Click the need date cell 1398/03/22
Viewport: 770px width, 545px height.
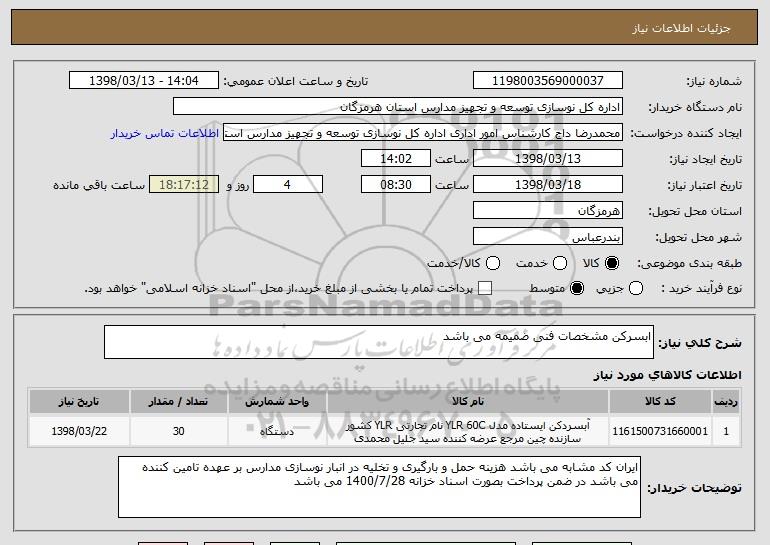79,431
